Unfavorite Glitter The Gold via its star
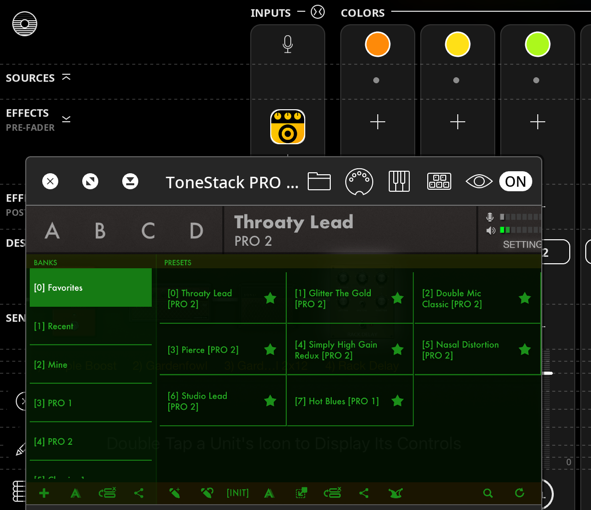The image size is (591, 510). (x=398, y=298)
